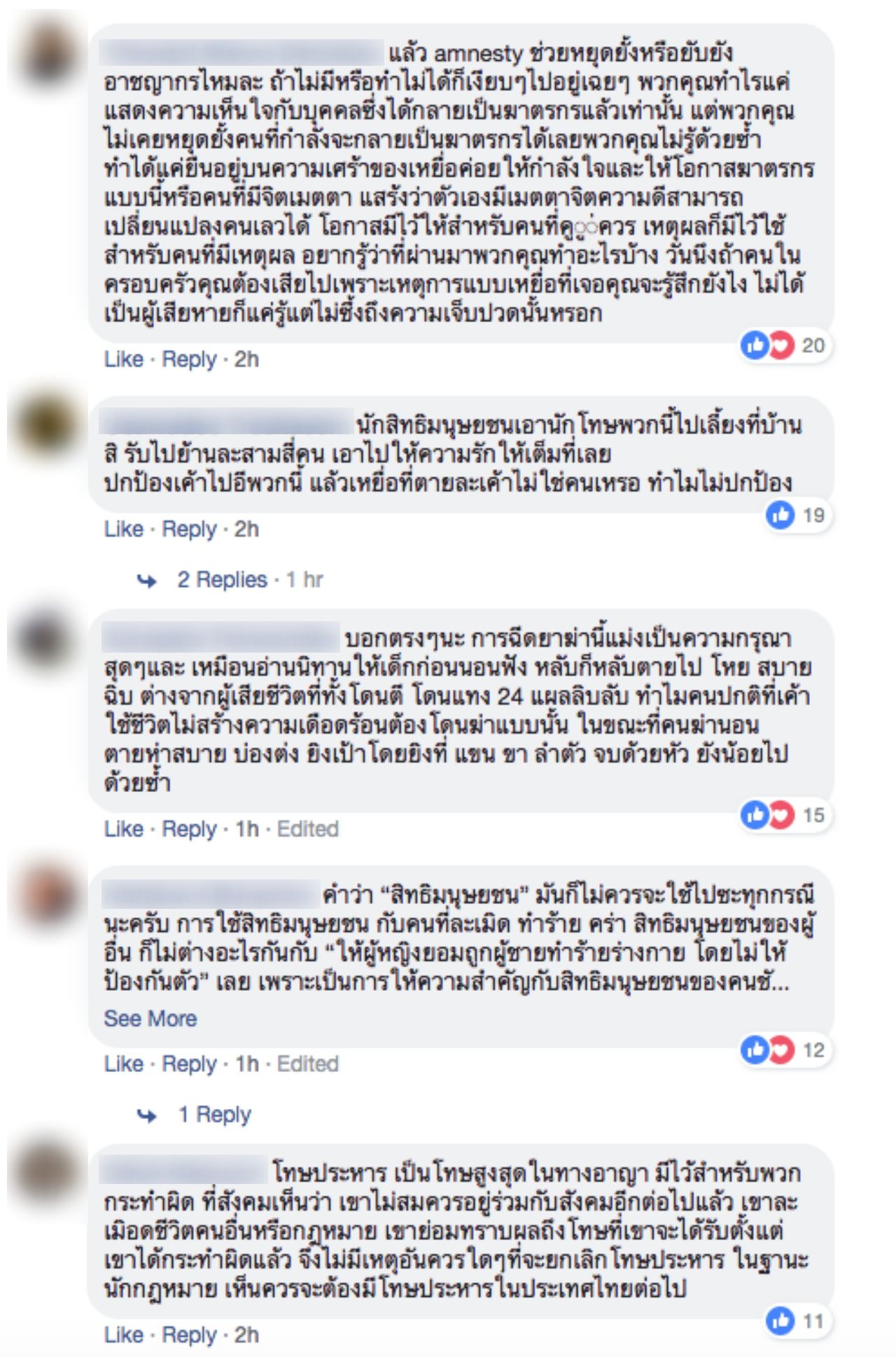Like the comment with 19 reactions
This screenshot has width=896, height=1357.
tap(123, 529)
